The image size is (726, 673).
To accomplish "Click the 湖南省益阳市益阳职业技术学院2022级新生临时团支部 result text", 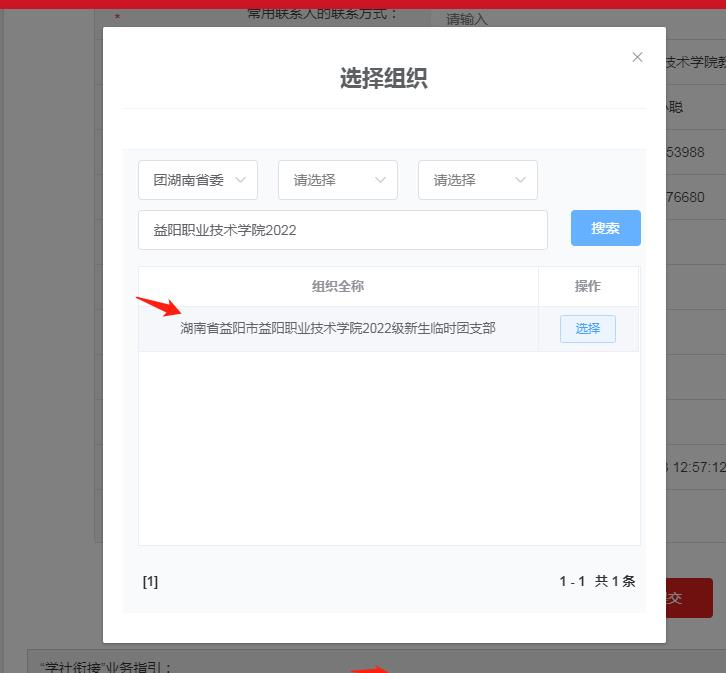I will click(x=338, y=328).
